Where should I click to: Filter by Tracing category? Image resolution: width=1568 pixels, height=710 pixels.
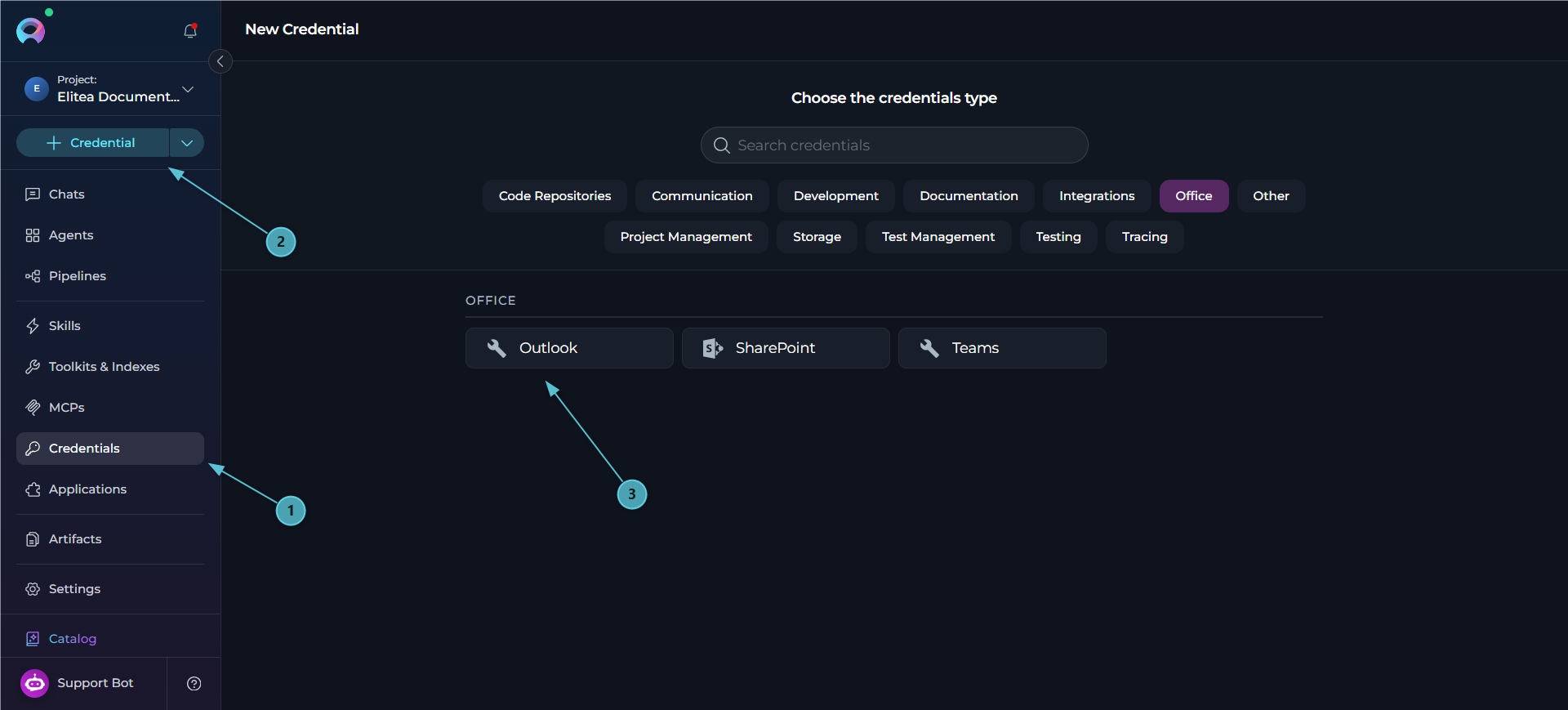[x=1145, y=237]
